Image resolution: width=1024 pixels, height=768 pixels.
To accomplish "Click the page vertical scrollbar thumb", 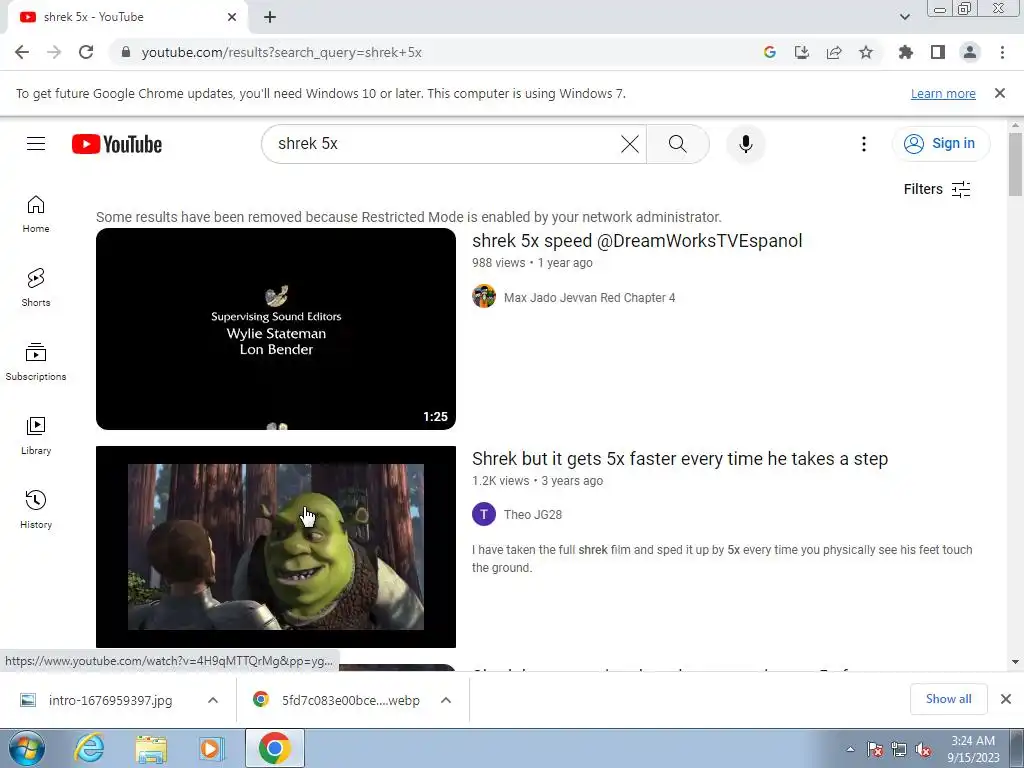I will 1015,164.
